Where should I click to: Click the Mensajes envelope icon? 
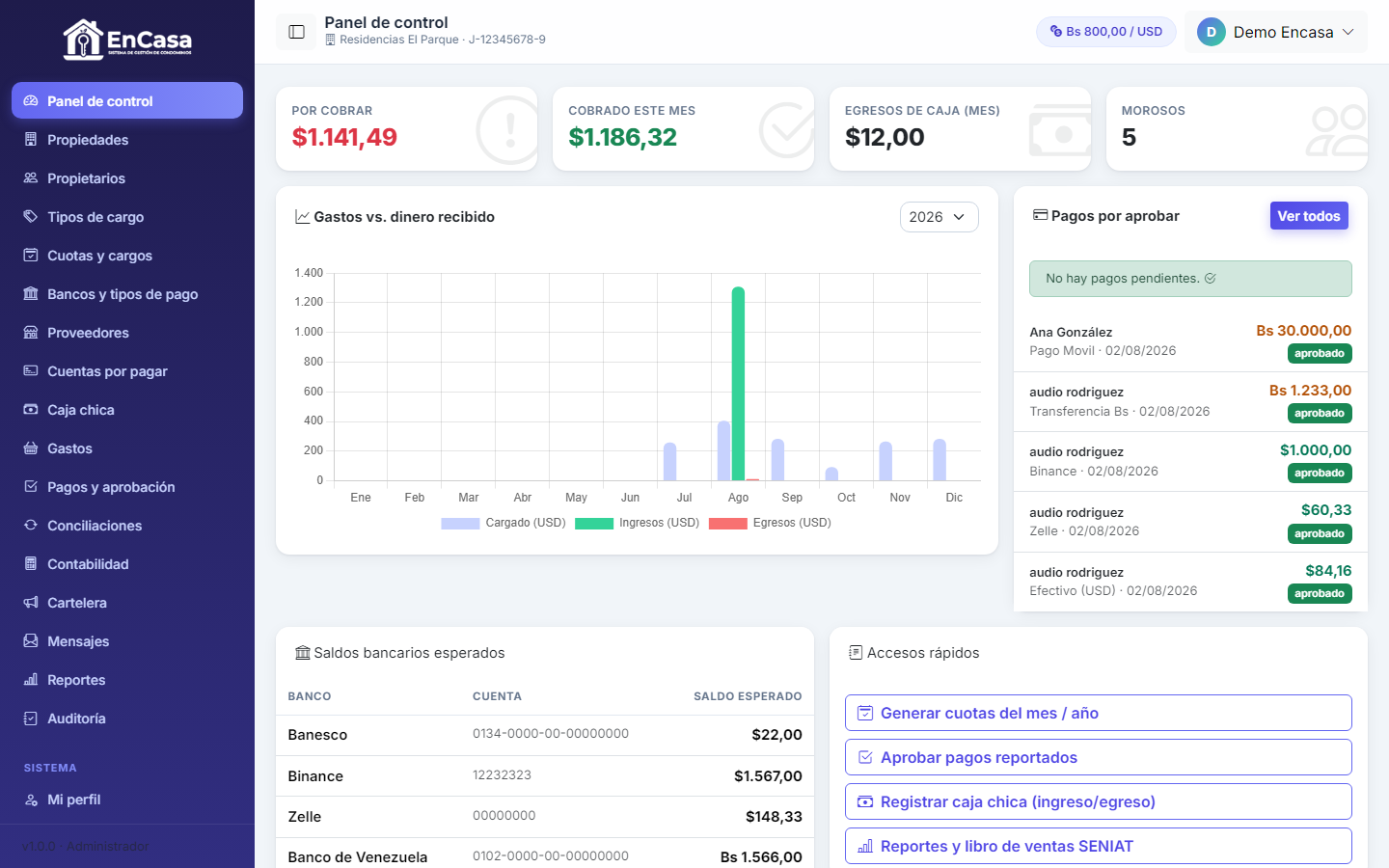[x=31, y=641]
